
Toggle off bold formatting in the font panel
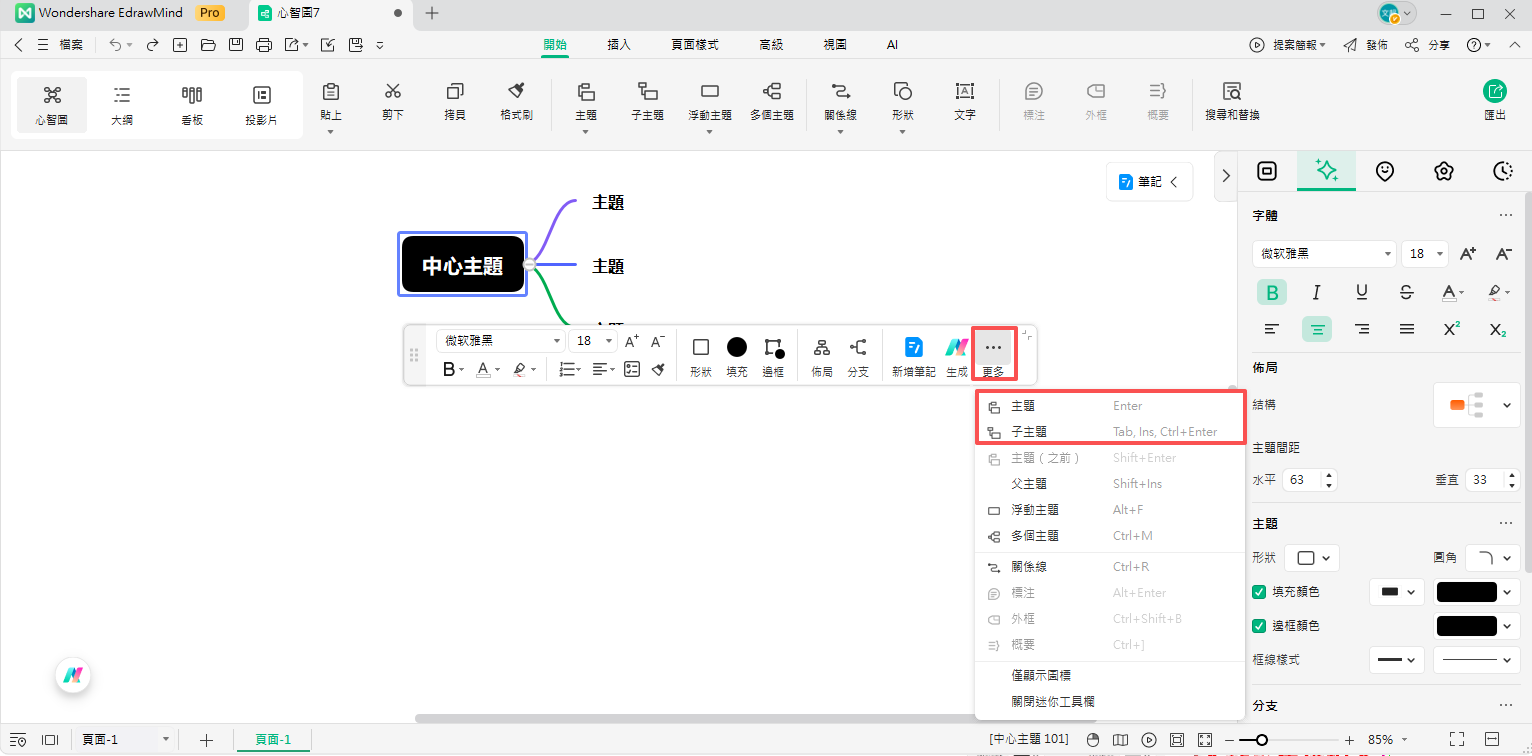tap(1271, 291)
